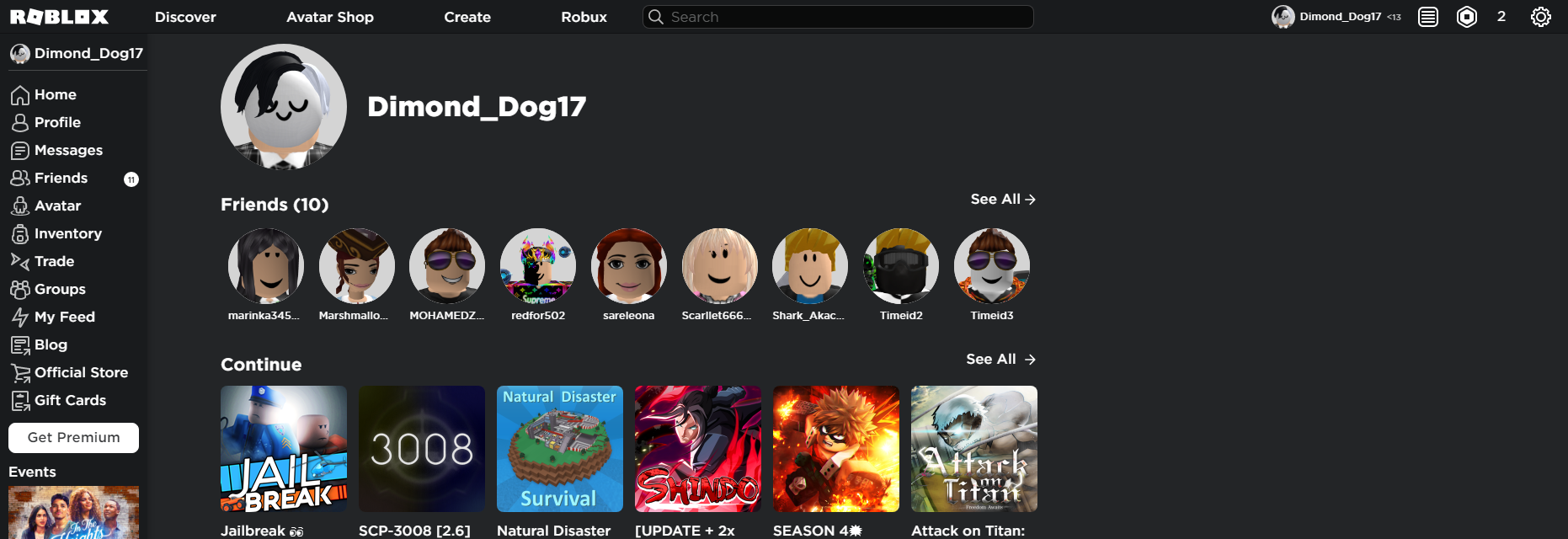Click the Get Premium button
1568x539 pixels.
tap(73, 437)
